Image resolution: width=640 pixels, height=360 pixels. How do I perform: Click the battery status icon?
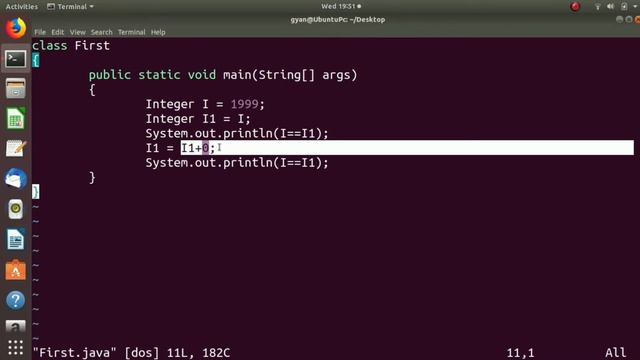pyautogui.click(x=624, y=7)
